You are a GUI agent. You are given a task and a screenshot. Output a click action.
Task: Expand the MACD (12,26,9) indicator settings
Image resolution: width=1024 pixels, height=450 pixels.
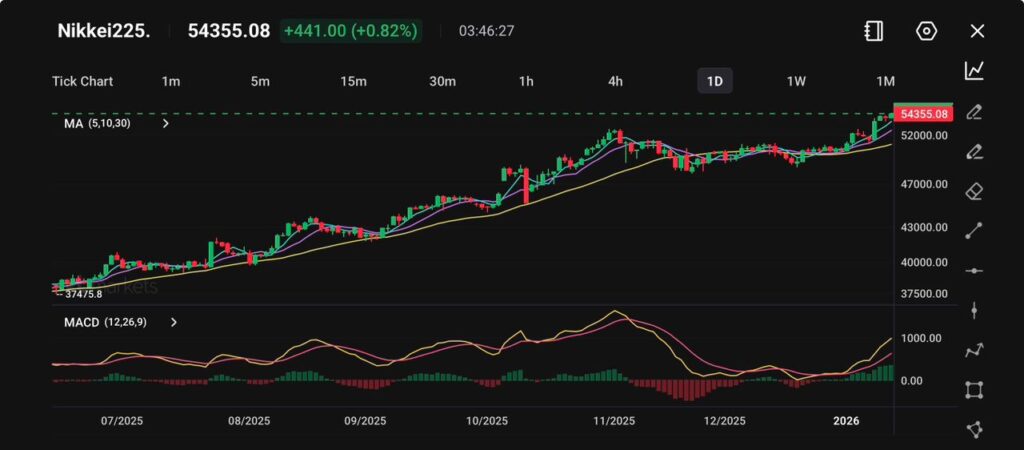[174, 322]
